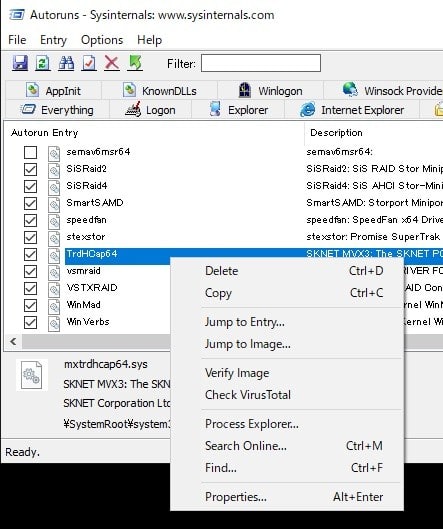The image size is (443, 529).
Task: Switch to the Explorer tab
Action: coord(238,110)
